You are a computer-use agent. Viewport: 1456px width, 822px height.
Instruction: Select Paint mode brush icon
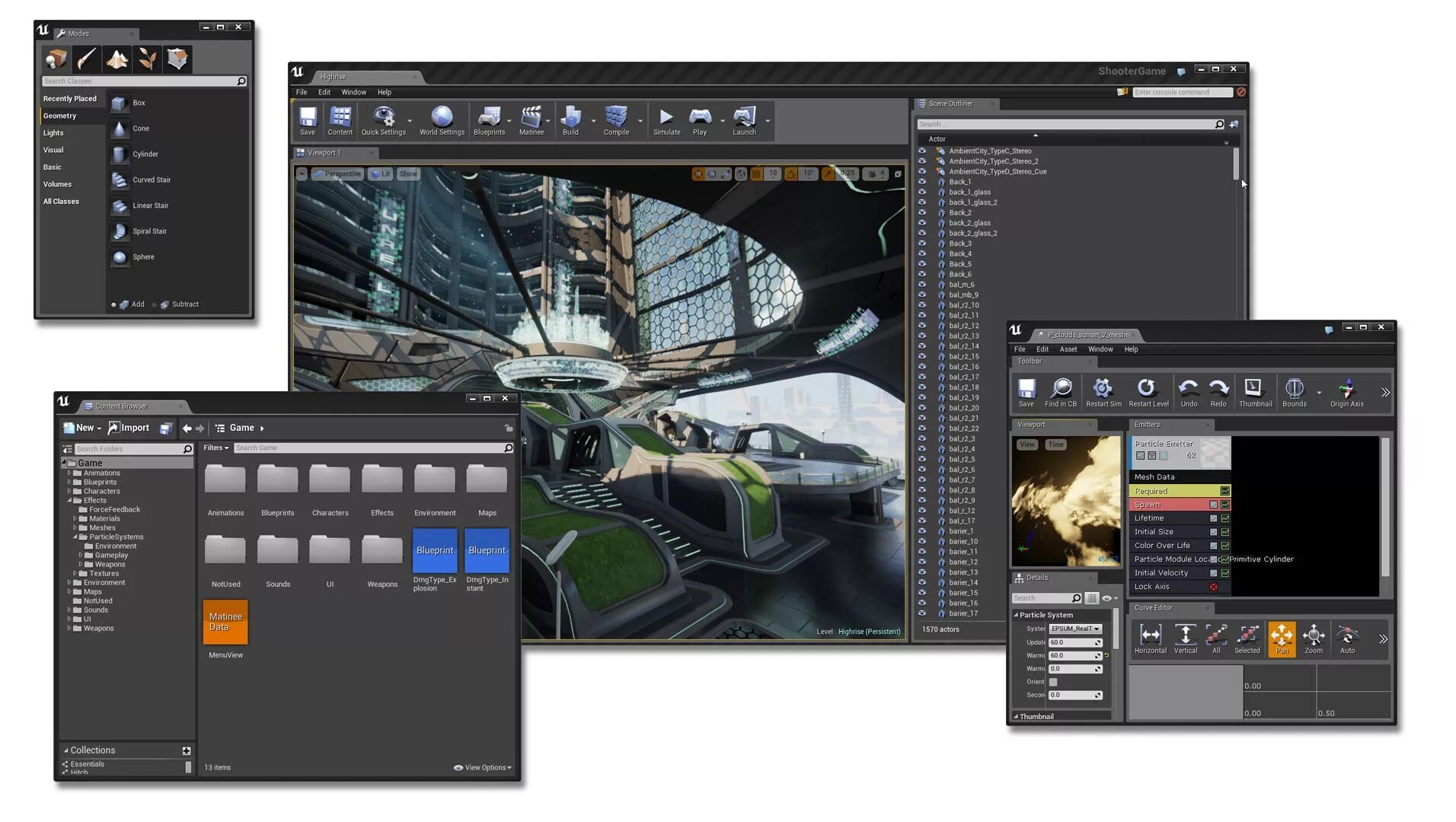coord(86,59)
